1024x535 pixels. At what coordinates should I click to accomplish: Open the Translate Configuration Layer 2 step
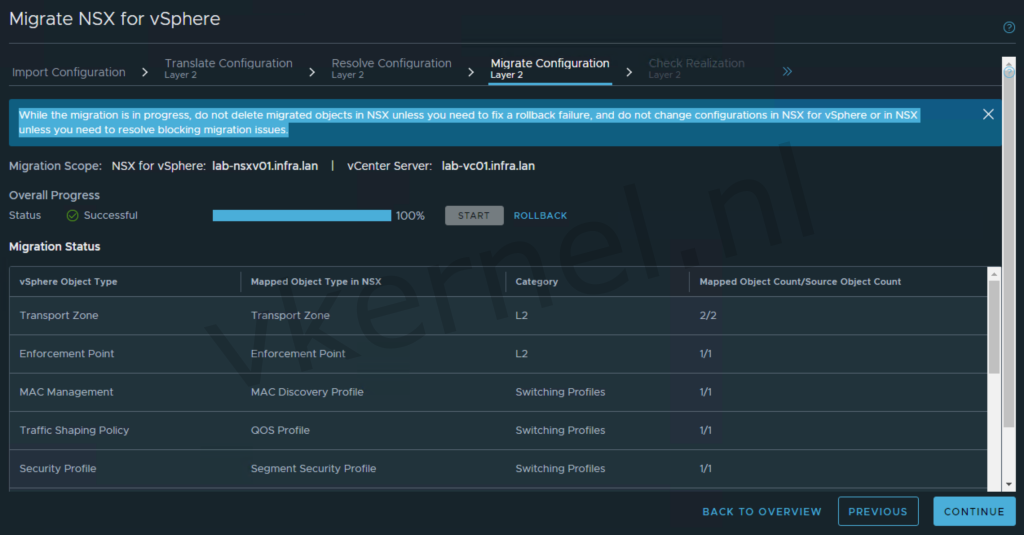tap(229, 68)
